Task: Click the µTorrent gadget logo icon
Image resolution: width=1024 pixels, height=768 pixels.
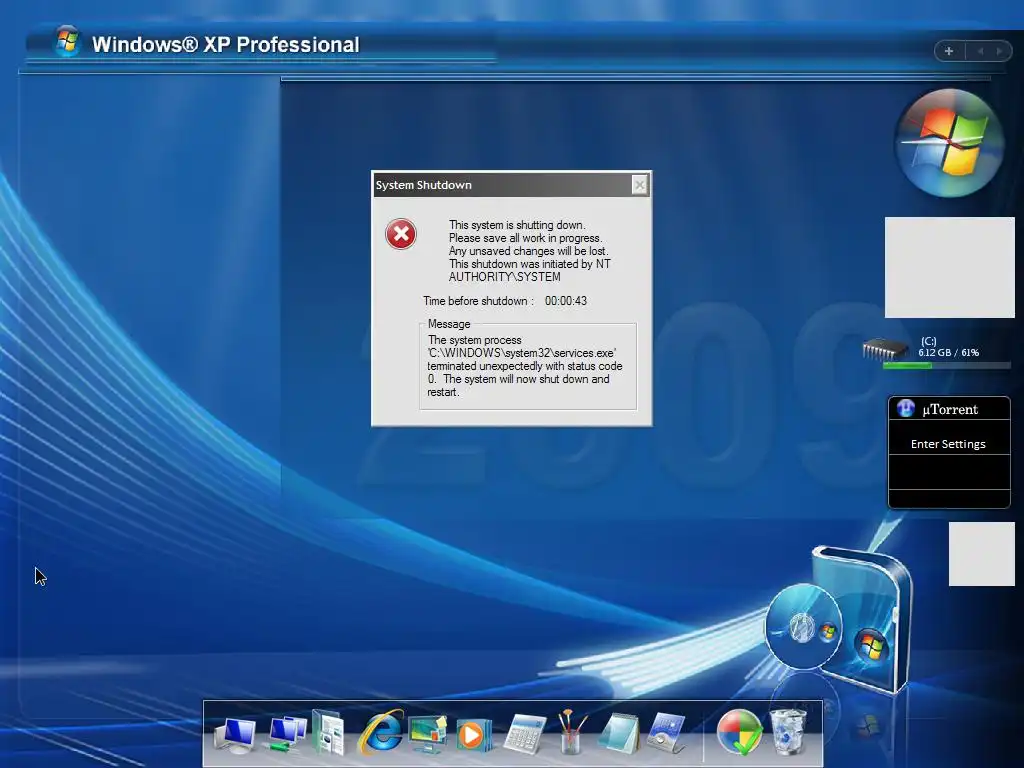Action: point(905,409)
